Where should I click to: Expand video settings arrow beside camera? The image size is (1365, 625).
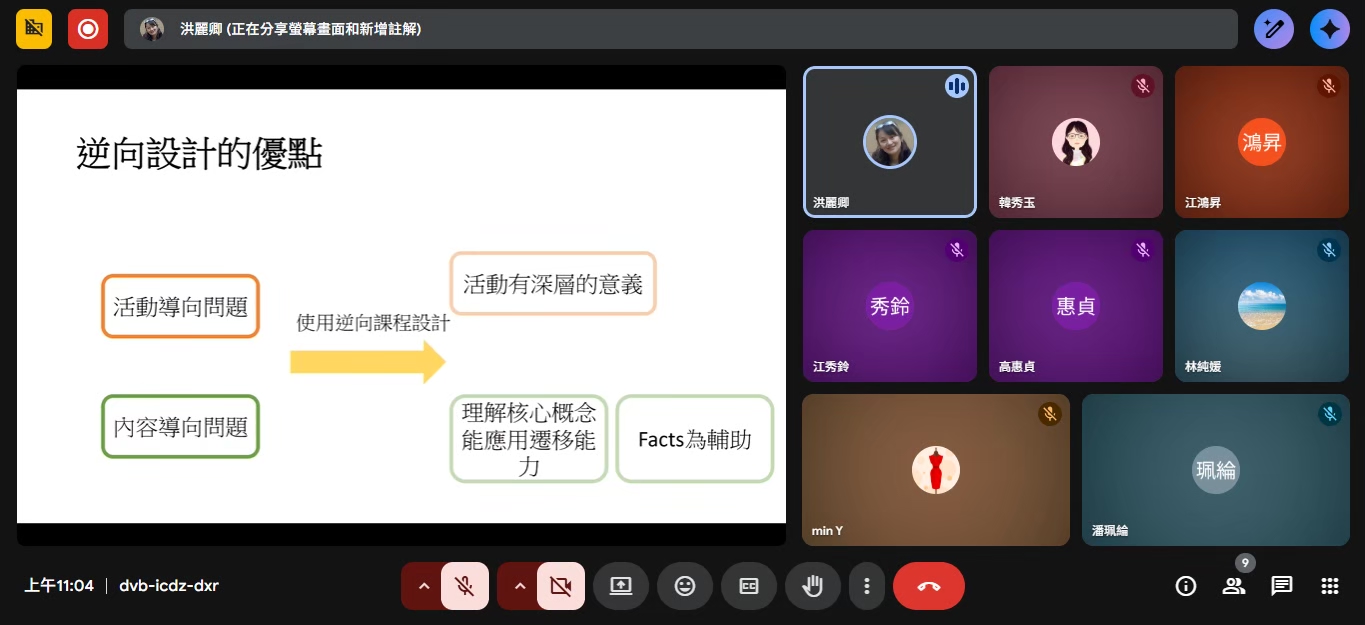(519, 586)
